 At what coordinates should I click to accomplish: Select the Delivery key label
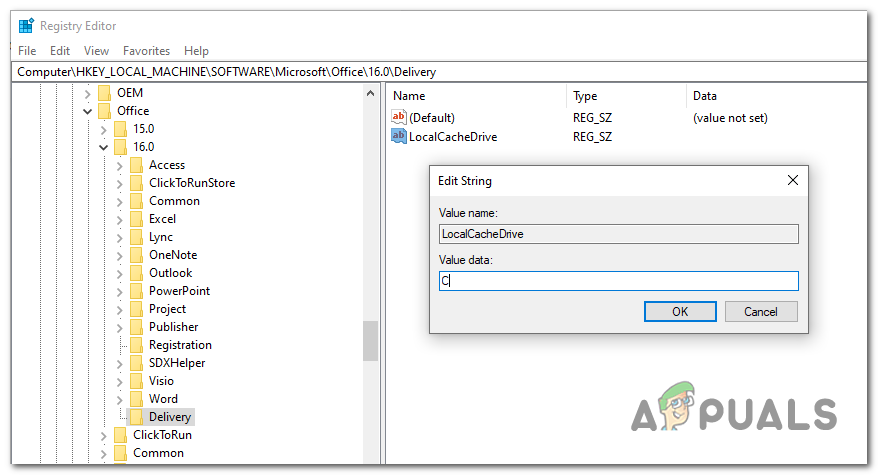(170, 417)
